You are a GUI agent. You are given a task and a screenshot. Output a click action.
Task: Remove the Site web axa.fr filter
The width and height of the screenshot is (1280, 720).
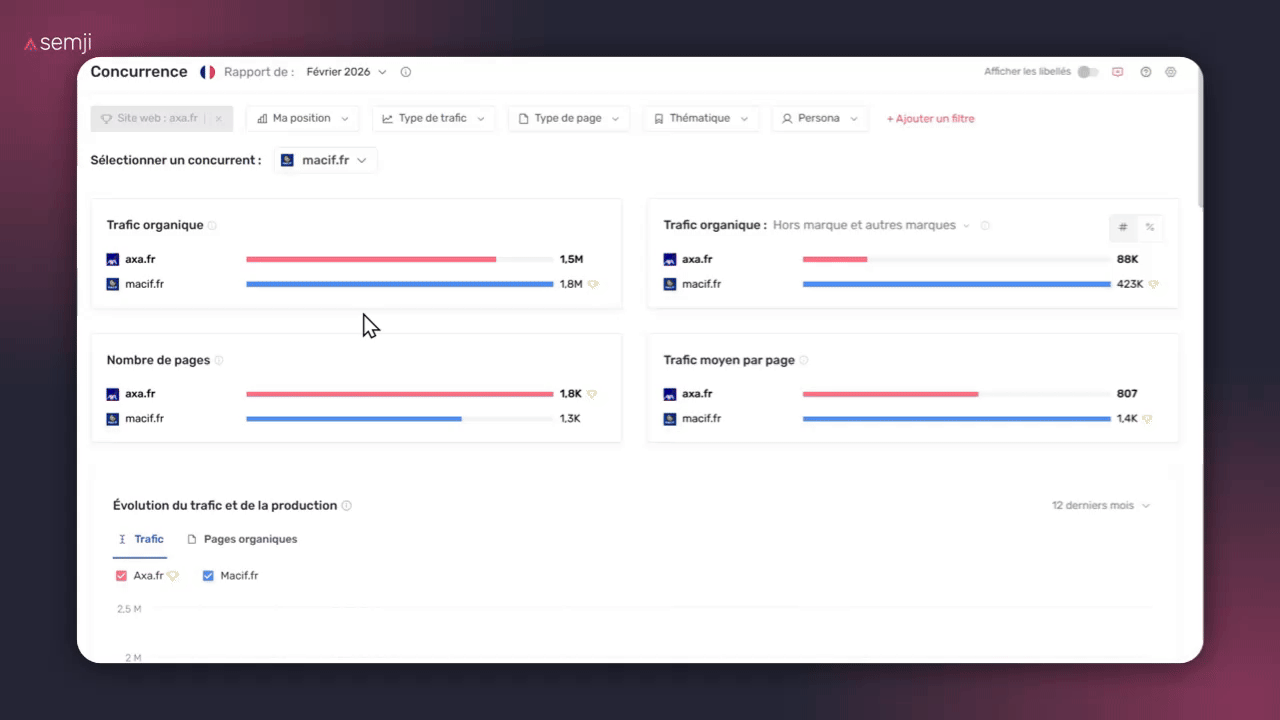(x=219, y=119)
